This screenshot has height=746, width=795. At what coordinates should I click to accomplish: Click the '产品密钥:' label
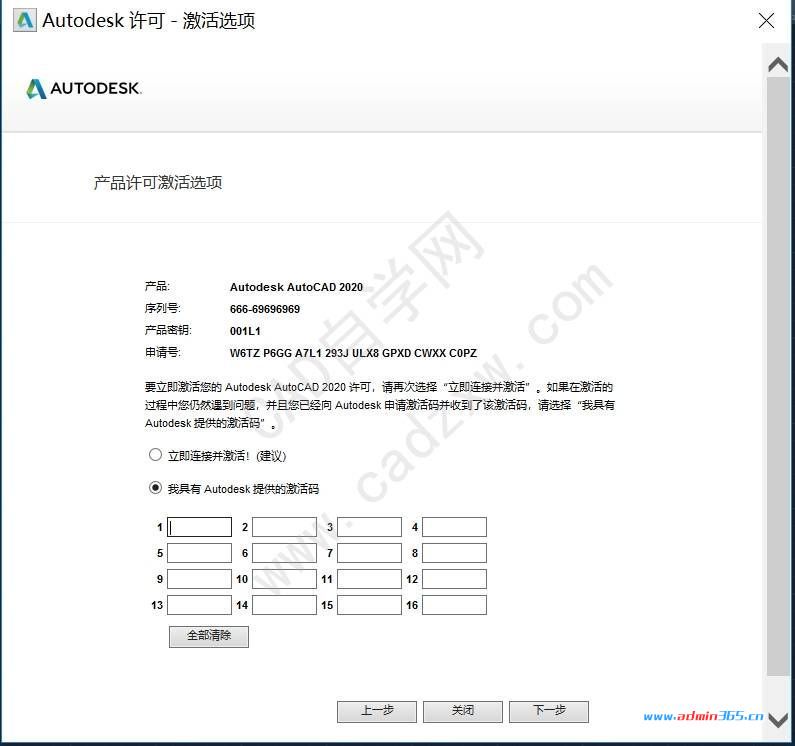point(168,330)
